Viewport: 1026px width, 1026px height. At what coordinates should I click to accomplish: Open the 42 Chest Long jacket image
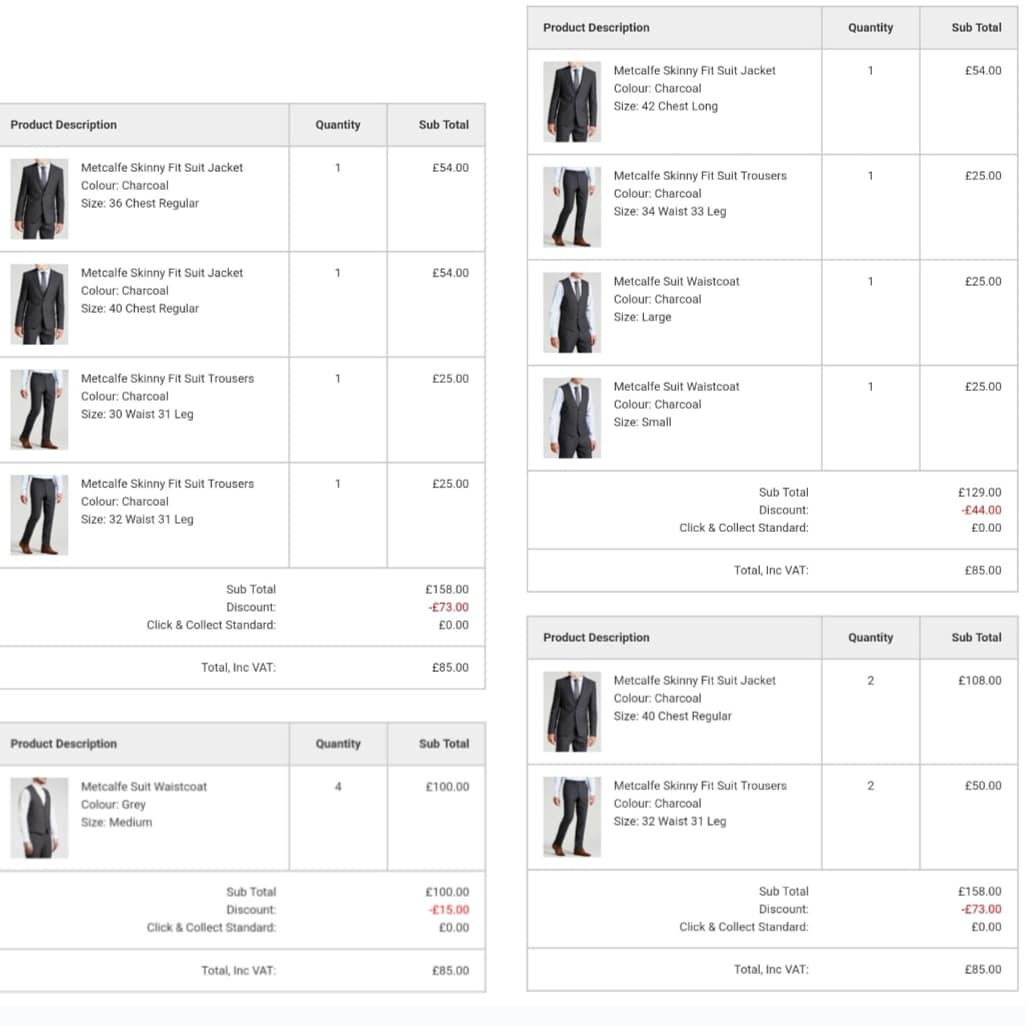click(573, 101)
